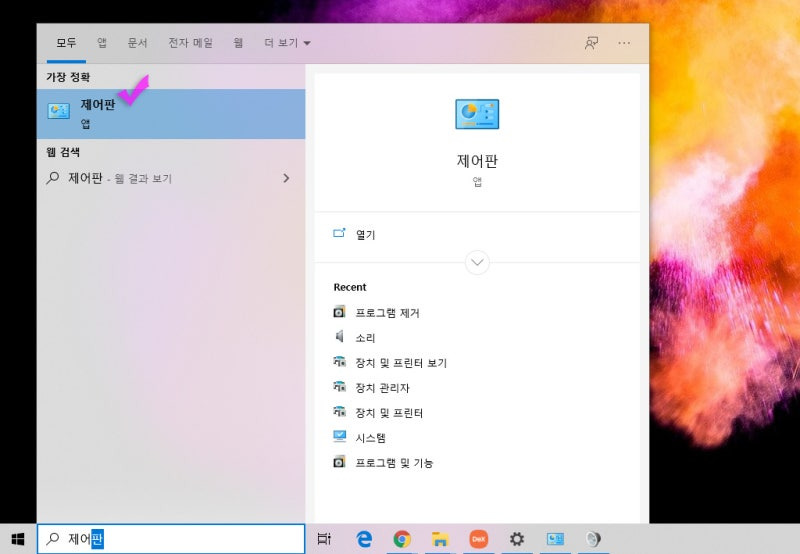Open the Windows Start menu
Screen dimensions: 800x554
click(x=18, y=539)
